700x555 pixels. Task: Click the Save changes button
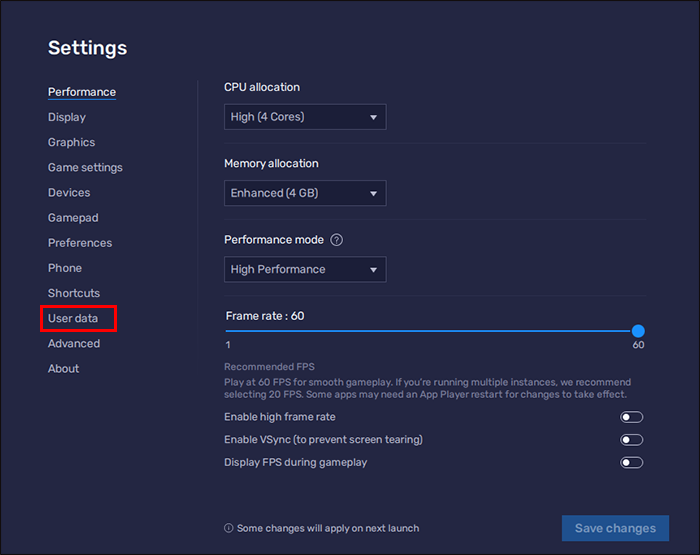[x=615, y=528]
